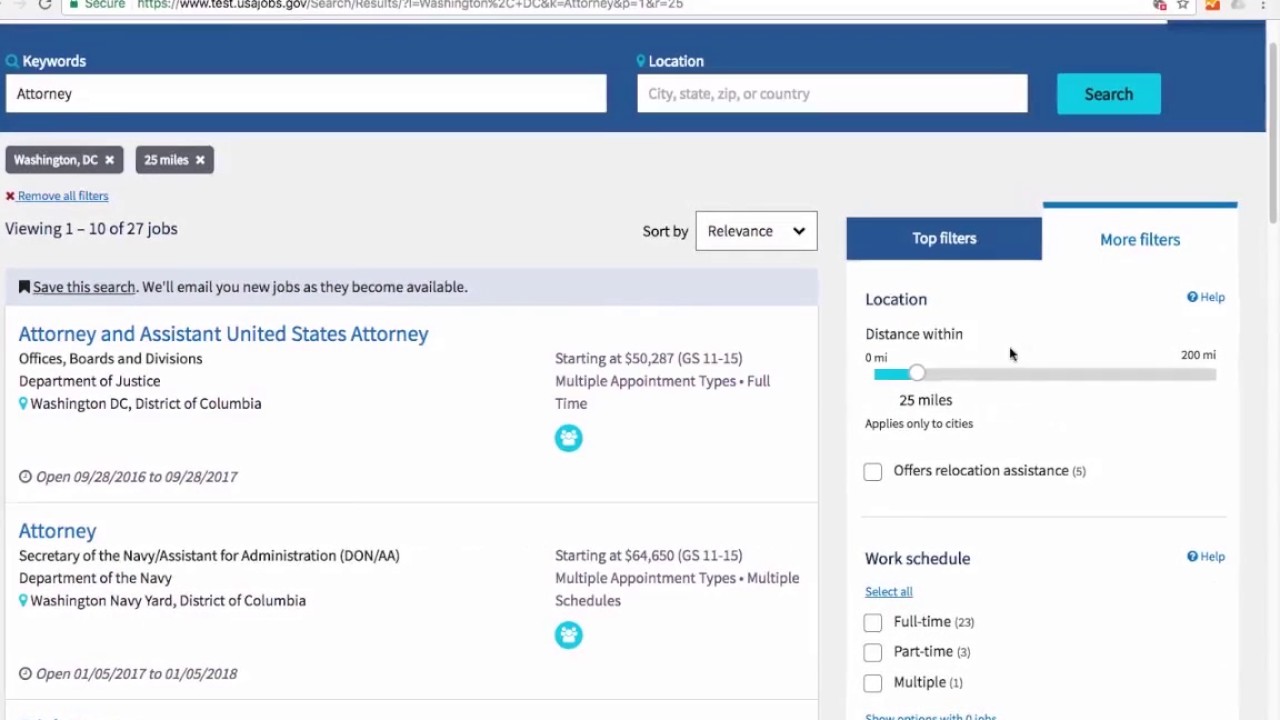Click the magnifier icon beside the Keywords label
This screenshot has height=720, width=1280.
coord(12,61)
